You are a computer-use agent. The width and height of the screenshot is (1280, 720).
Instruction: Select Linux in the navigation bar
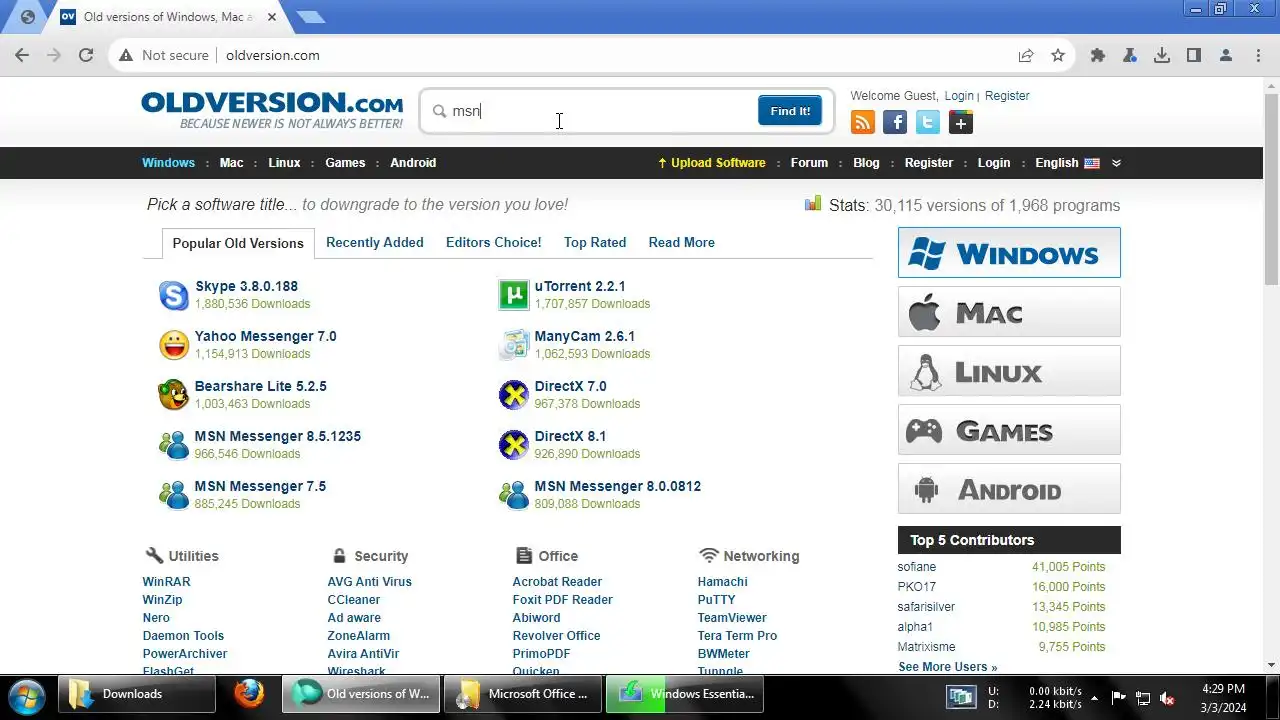(284, 163)
